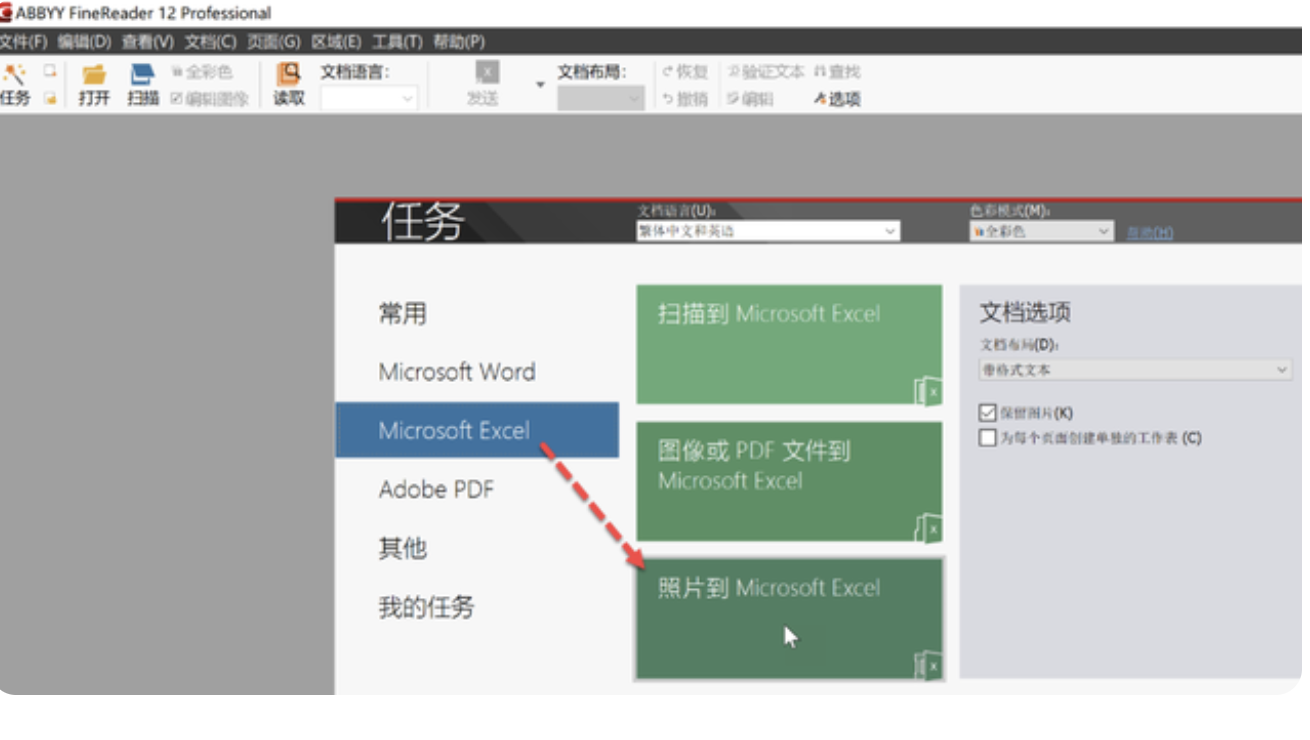The height and width of the screenshot is (740, 1310).
Task: Open the 任务 (Task) wizard toolbar button
Action: click(14, 85)
